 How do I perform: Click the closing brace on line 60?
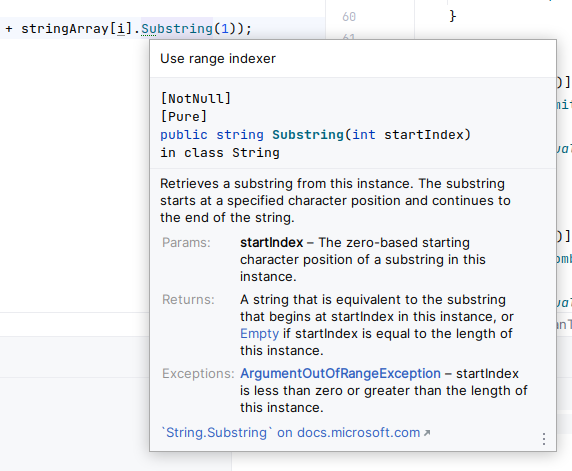pyautogui.click(x=452, y=16)
